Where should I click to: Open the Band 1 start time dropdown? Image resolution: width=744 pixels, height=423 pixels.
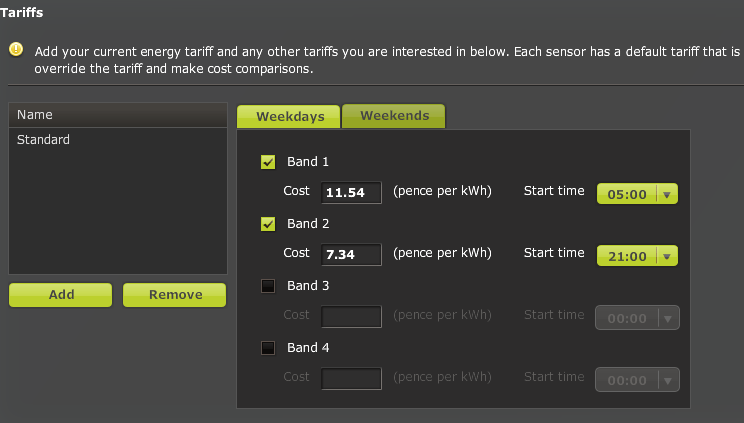[x=637, y=194]
